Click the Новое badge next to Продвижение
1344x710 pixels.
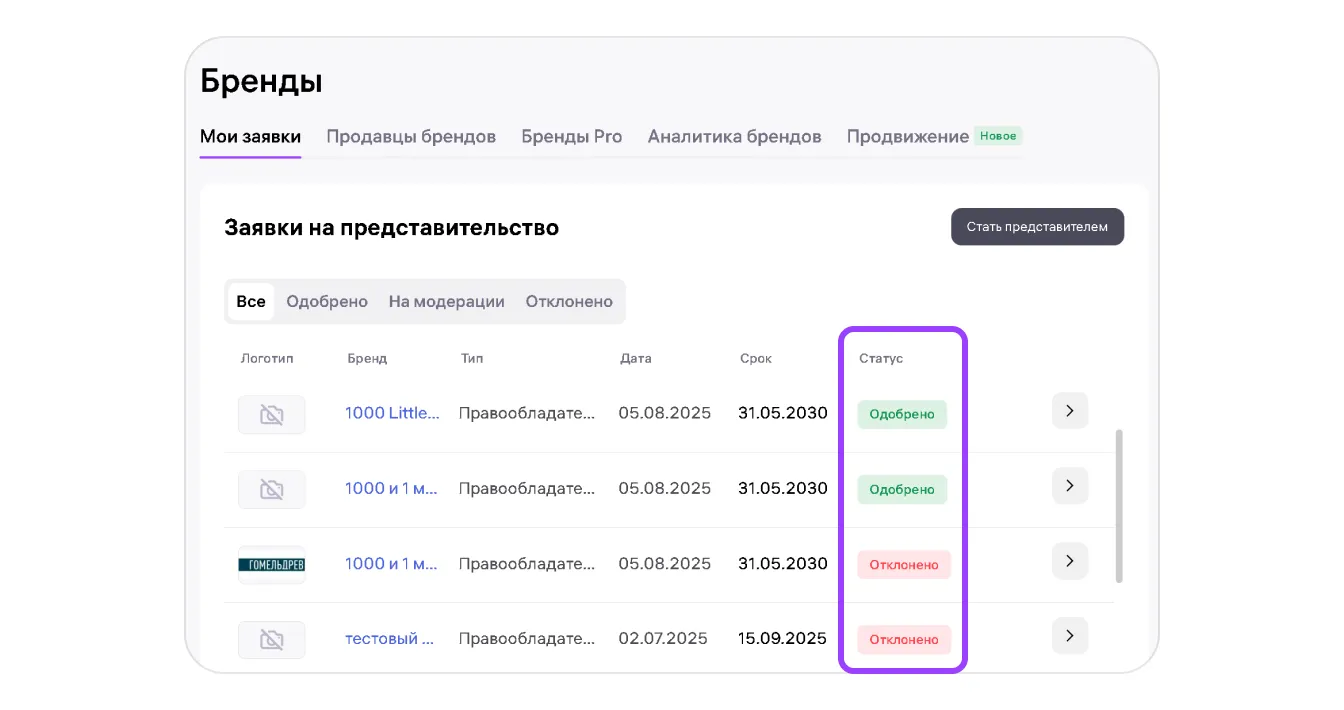point(998,136)
